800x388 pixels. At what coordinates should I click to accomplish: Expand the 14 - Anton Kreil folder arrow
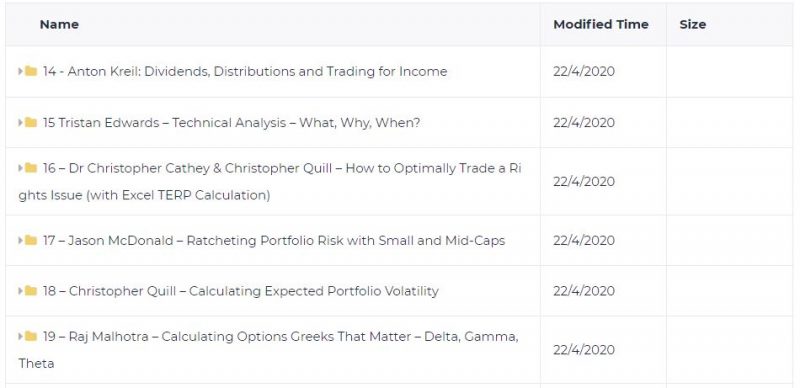click(20, 71)
